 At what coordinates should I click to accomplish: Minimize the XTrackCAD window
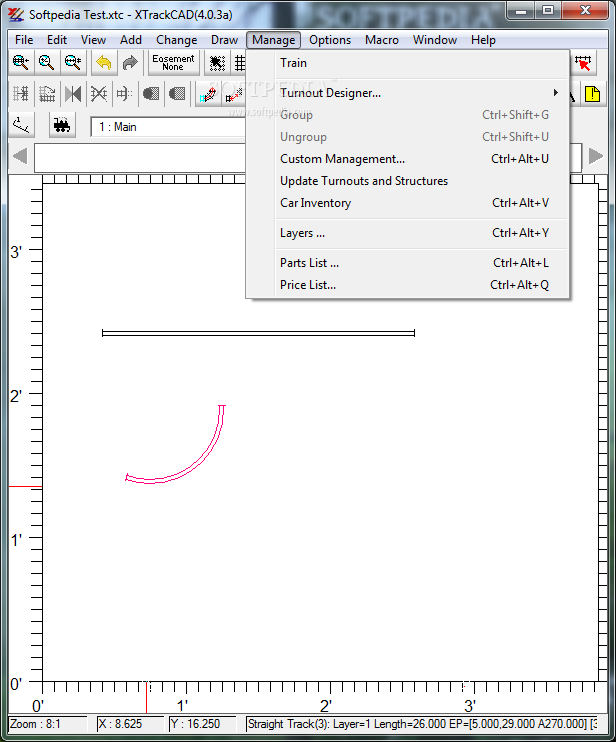coord(521,10)
